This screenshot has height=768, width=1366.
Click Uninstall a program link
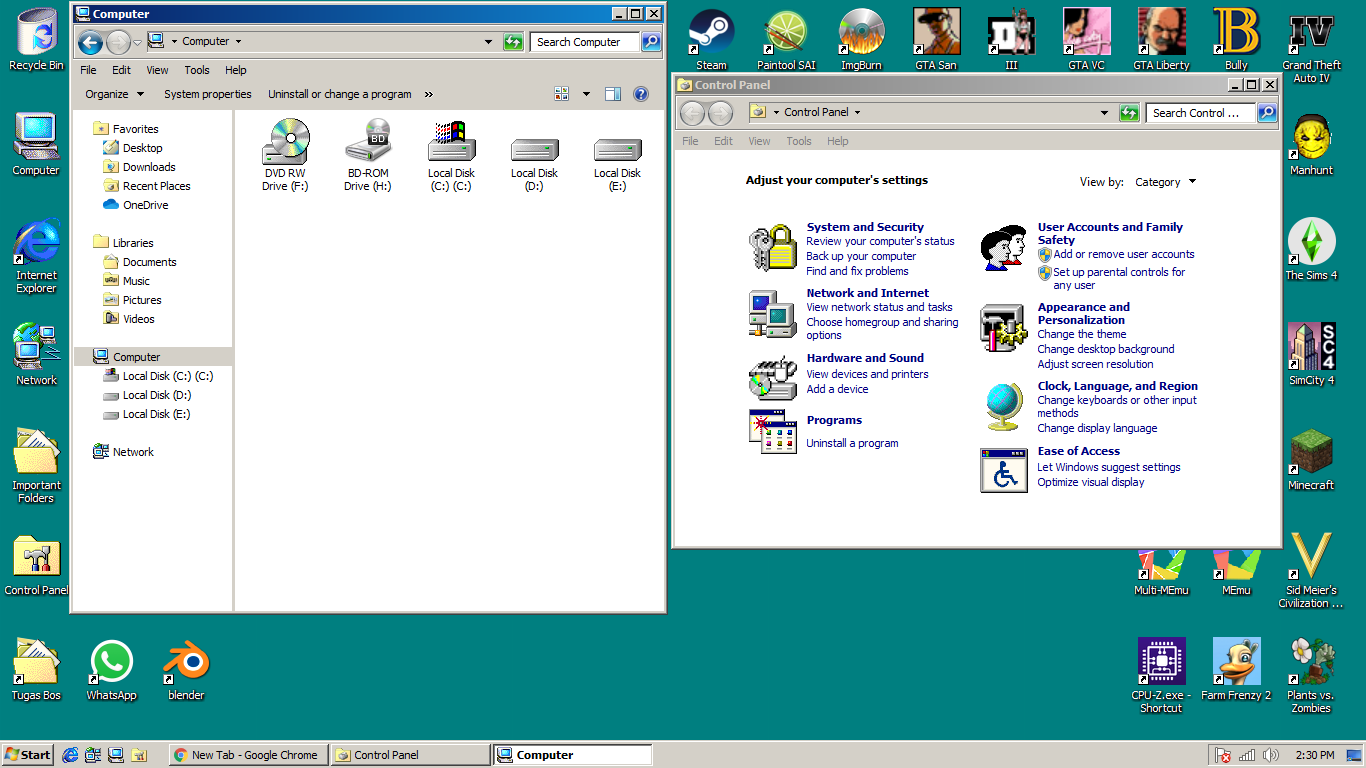(852, 443)
